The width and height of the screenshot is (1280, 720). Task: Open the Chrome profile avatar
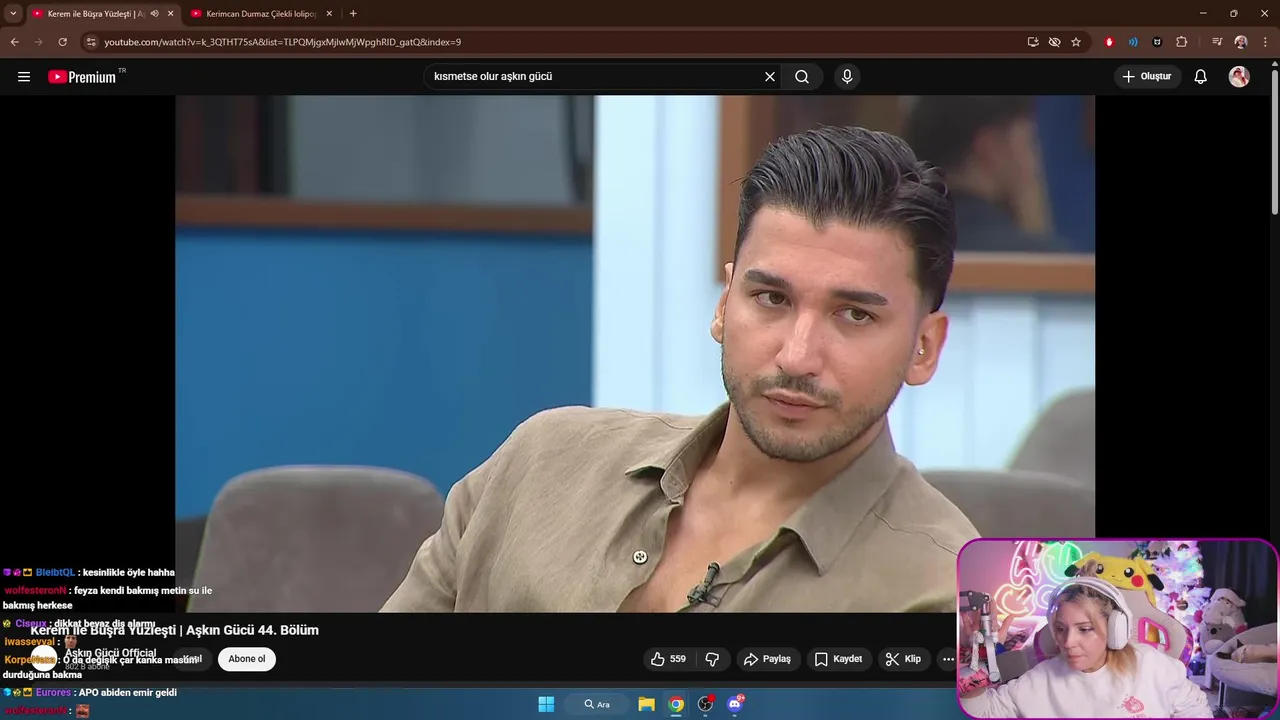pos(1241,42)
